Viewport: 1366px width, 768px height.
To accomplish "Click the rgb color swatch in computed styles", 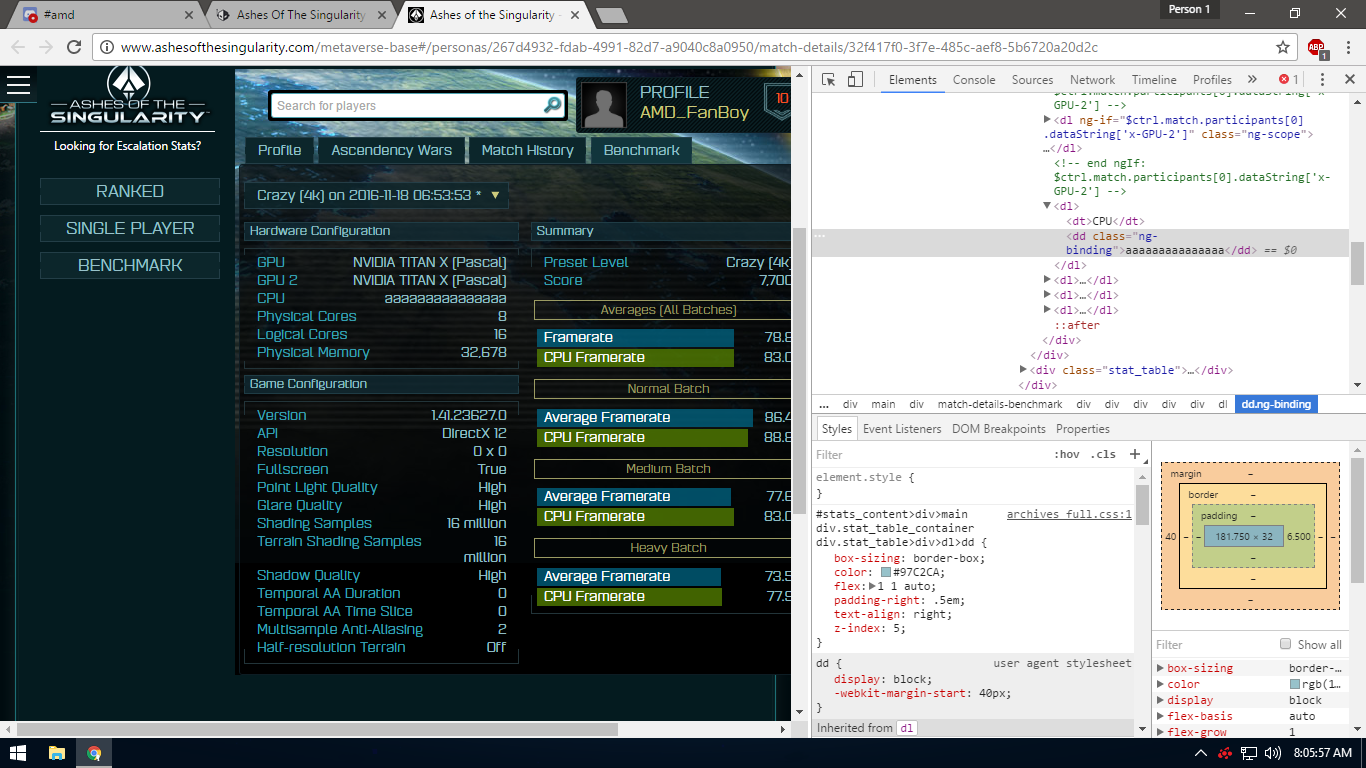I will pos(1296,684).
